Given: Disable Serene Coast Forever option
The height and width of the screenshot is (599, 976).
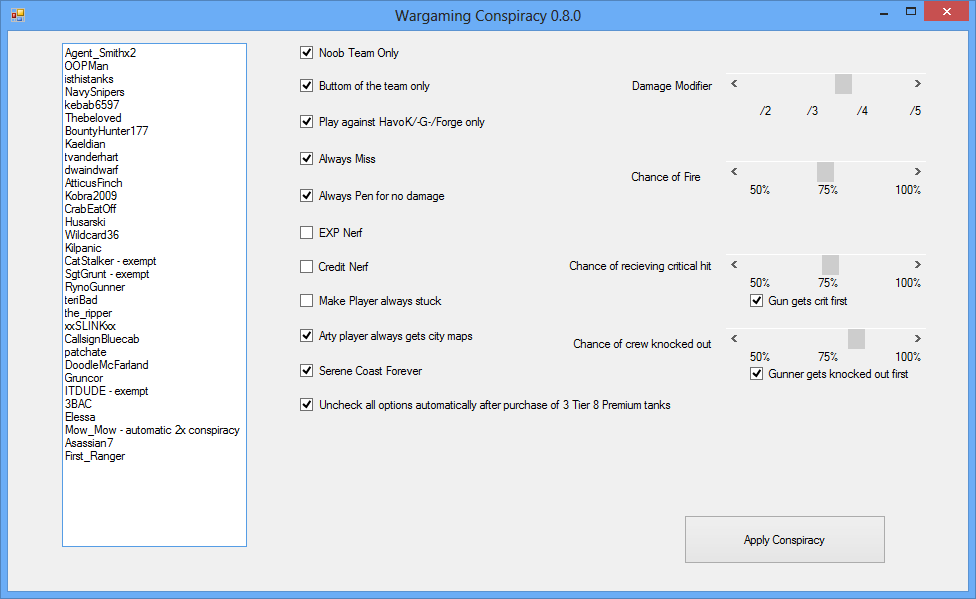Looking at the screenshot, I should 306,370.
